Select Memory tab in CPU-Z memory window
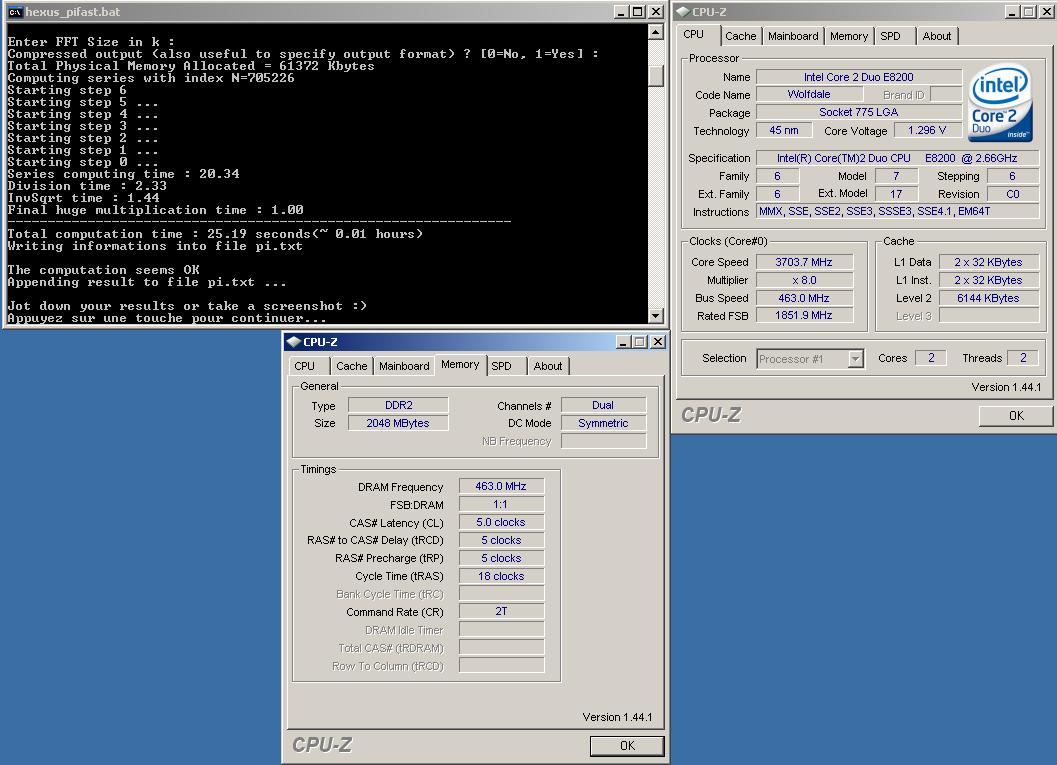This screenshot has height=765, width=1057. click(460, 365)
